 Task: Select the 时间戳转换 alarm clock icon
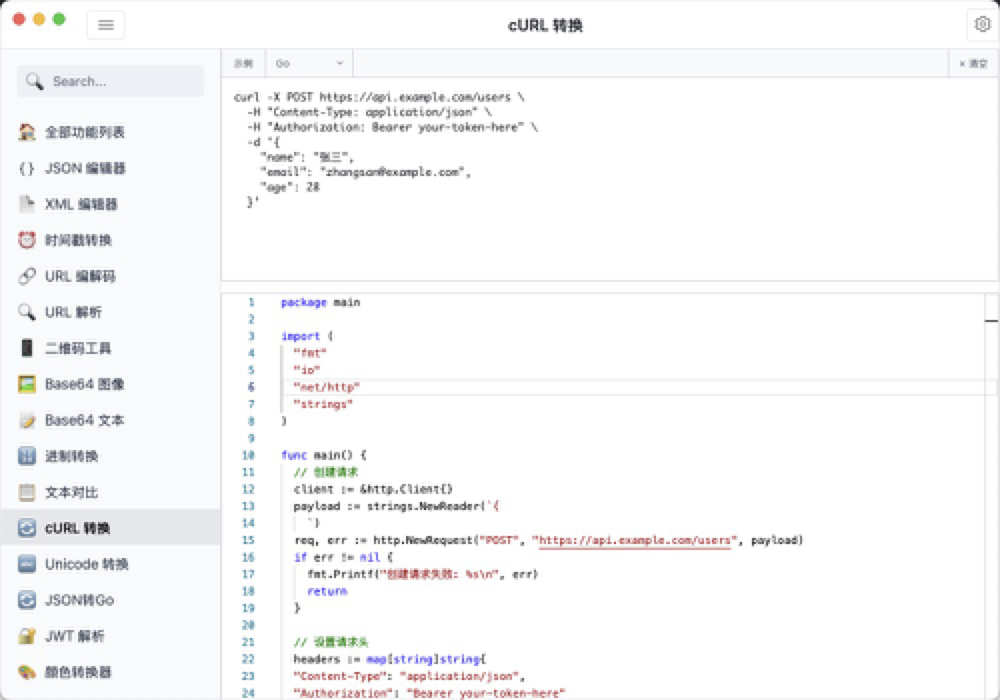pos(27,240)
